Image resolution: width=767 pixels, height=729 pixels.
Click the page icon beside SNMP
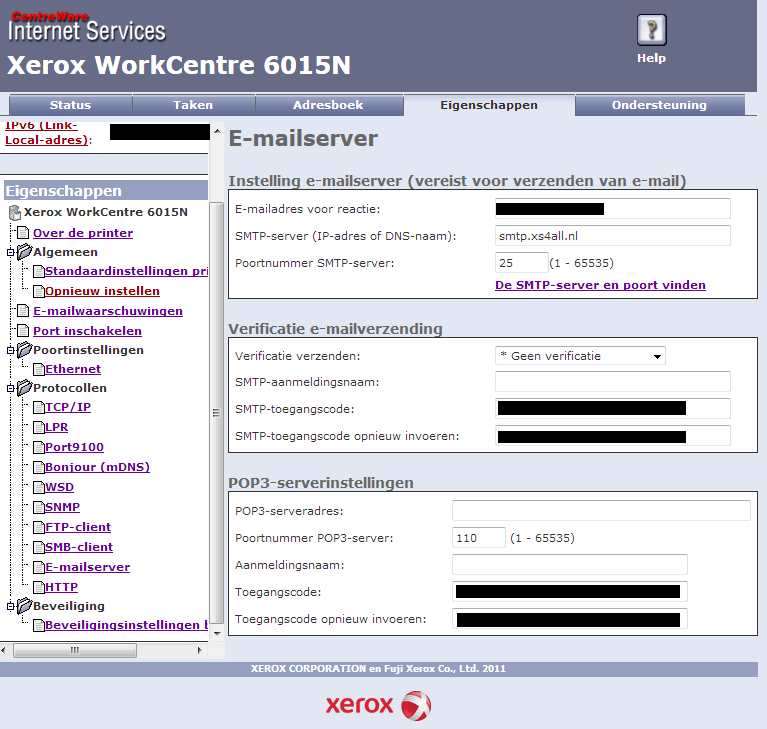tap(39, 507)
